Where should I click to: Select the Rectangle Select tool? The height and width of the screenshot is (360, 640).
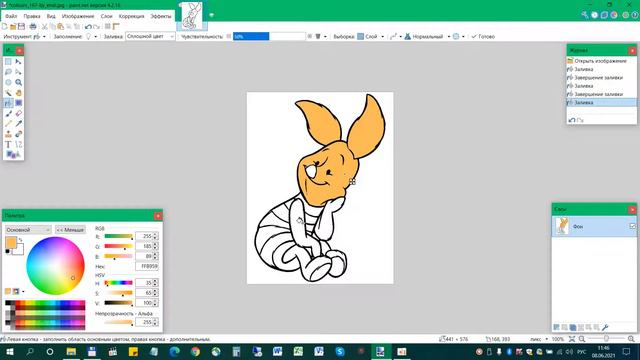coord(8,62)
